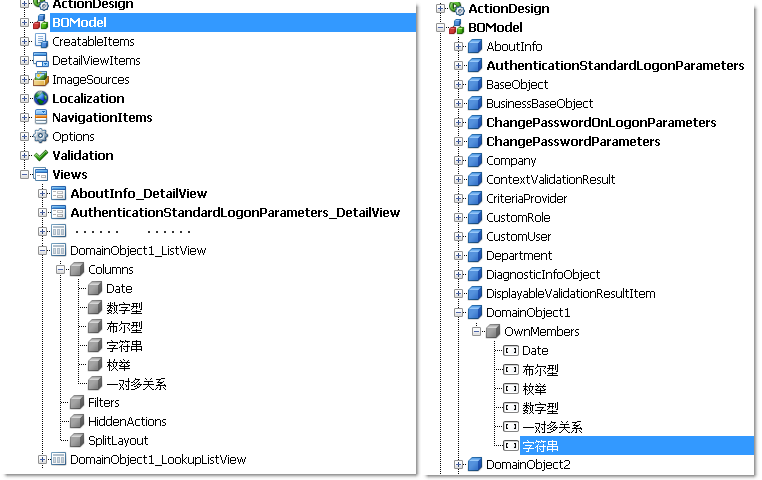This screenshot has width=762, height=480.
Task: Select the BusinessBaseObject class node
Action: pyautogui.click(x=539, y=103)
